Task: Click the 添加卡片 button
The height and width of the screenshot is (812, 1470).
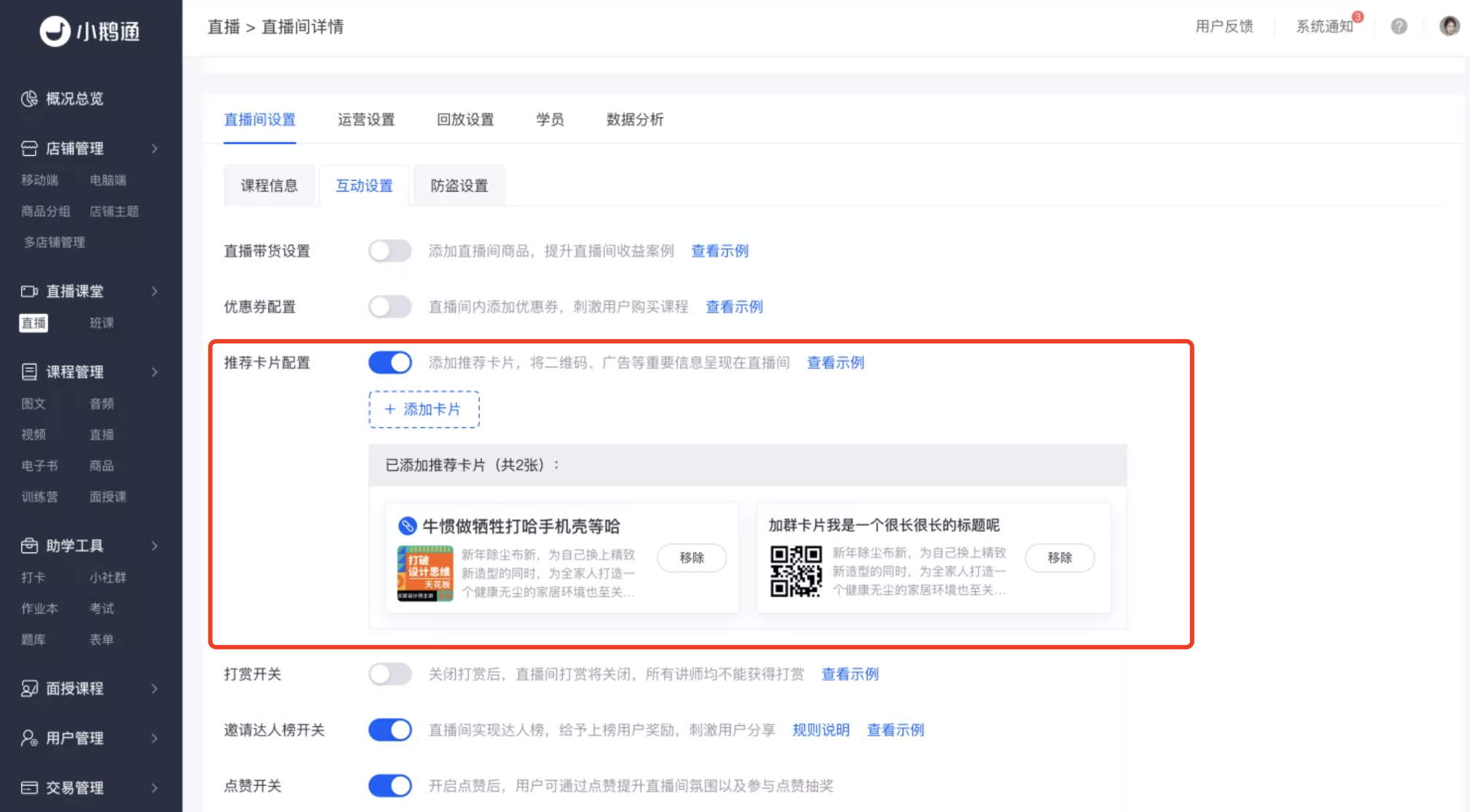Action: coord(424,409)
